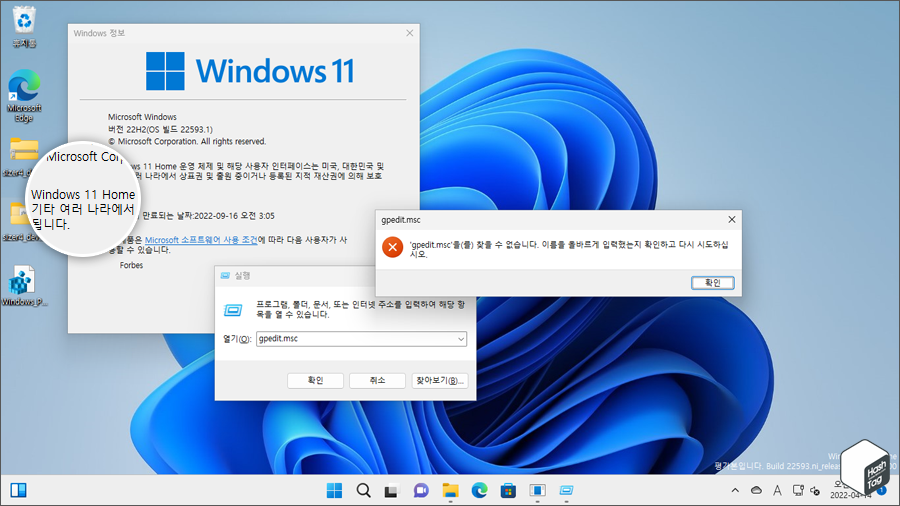This screenshot has height=506, width=900.
Task: Click the Run dialog program icon
Action: coord(232,310)
